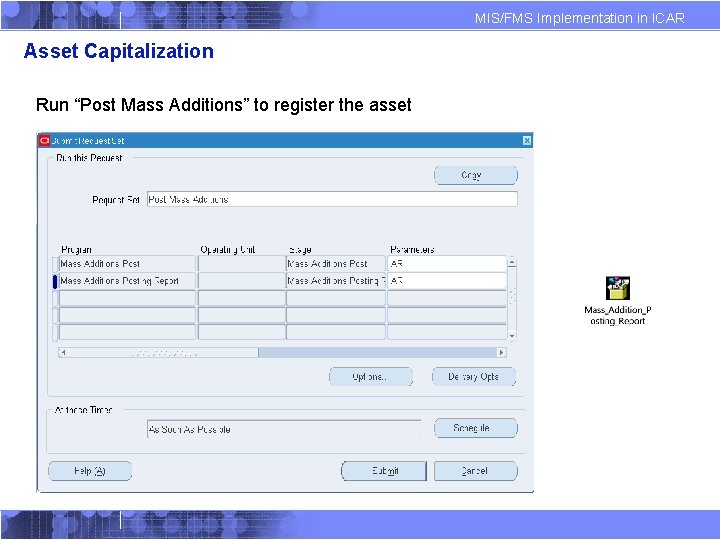Open the Mass_Addition_Posting Report embedded file icon

pyautogui.click(x=618, y=301)
